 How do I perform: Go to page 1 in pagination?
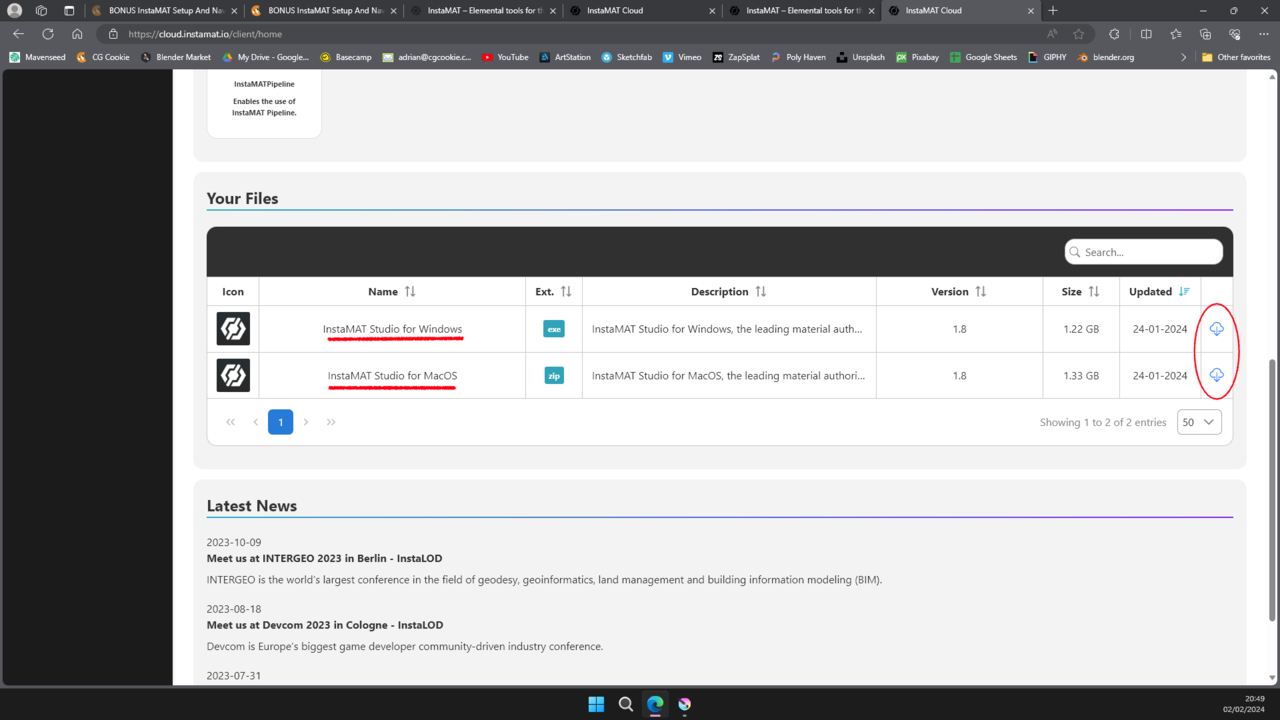pyautogui.click(x=280, y=422)
